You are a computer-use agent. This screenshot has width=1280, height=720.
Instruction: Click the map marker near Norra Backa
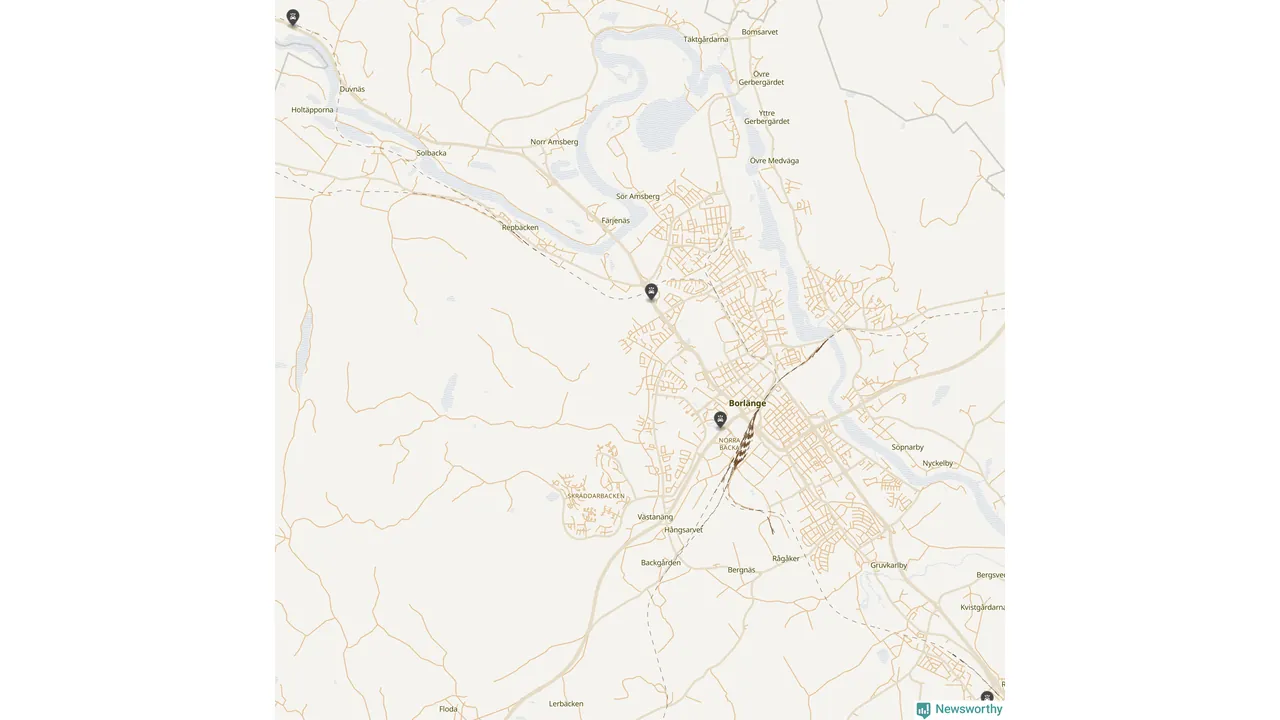720,419
